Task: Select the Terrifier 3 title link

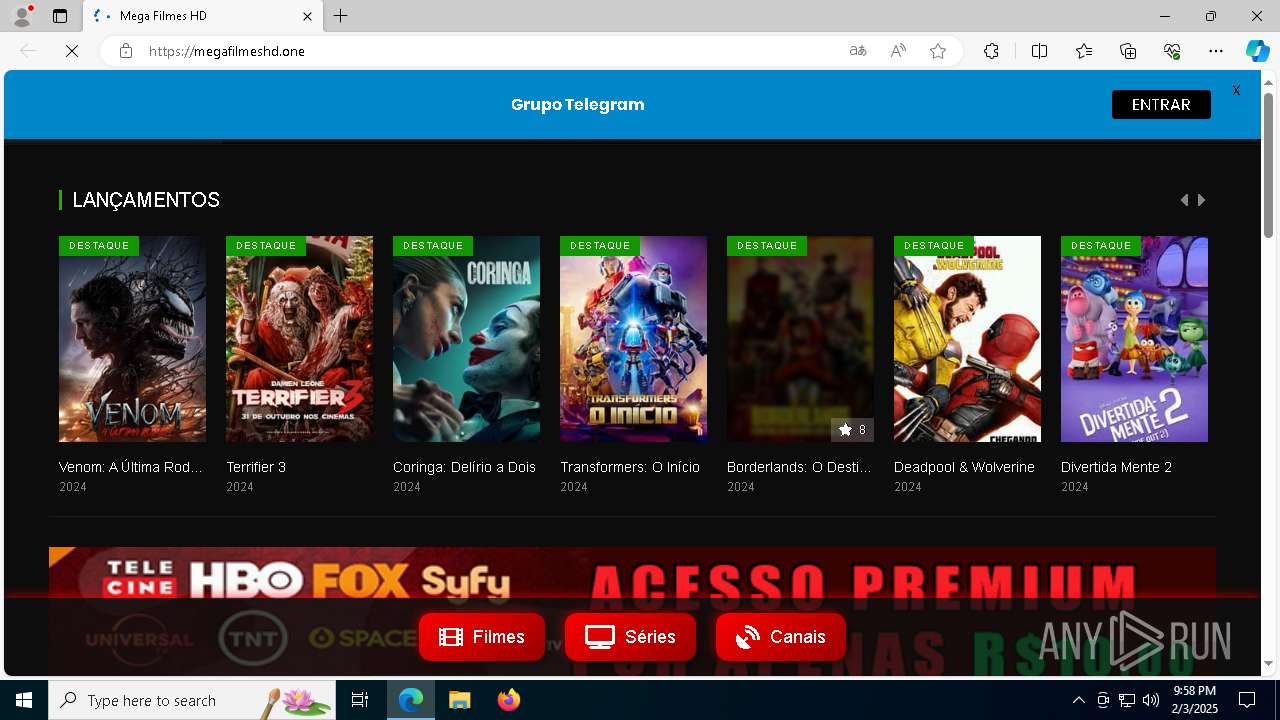Action: (256, 467)
